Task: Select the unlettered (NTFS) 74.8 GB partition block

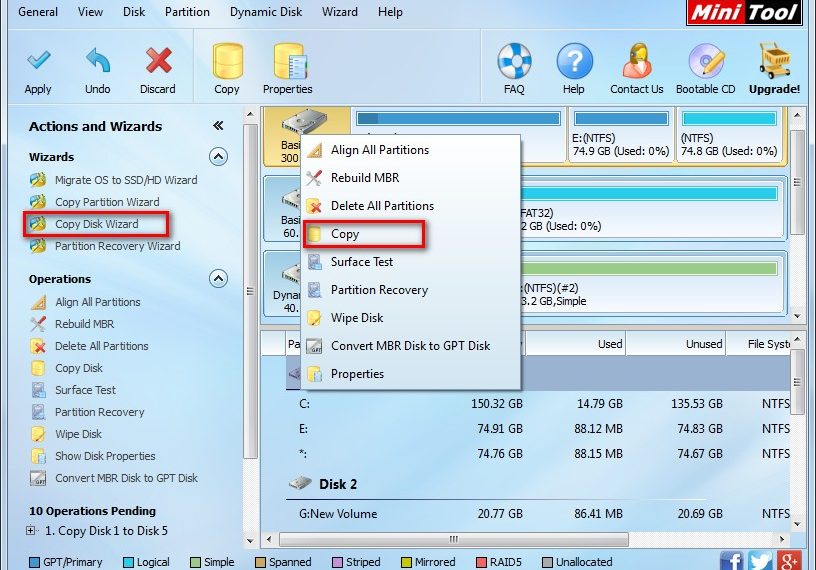Action: point(729,135)
